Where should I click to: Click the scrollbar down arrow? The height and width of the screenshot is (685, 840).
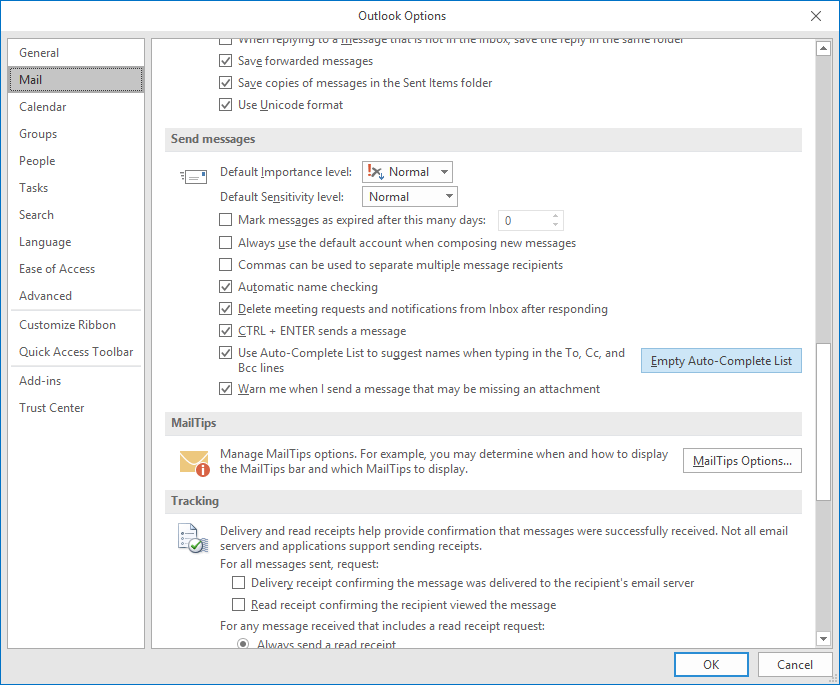coord(823,638)
